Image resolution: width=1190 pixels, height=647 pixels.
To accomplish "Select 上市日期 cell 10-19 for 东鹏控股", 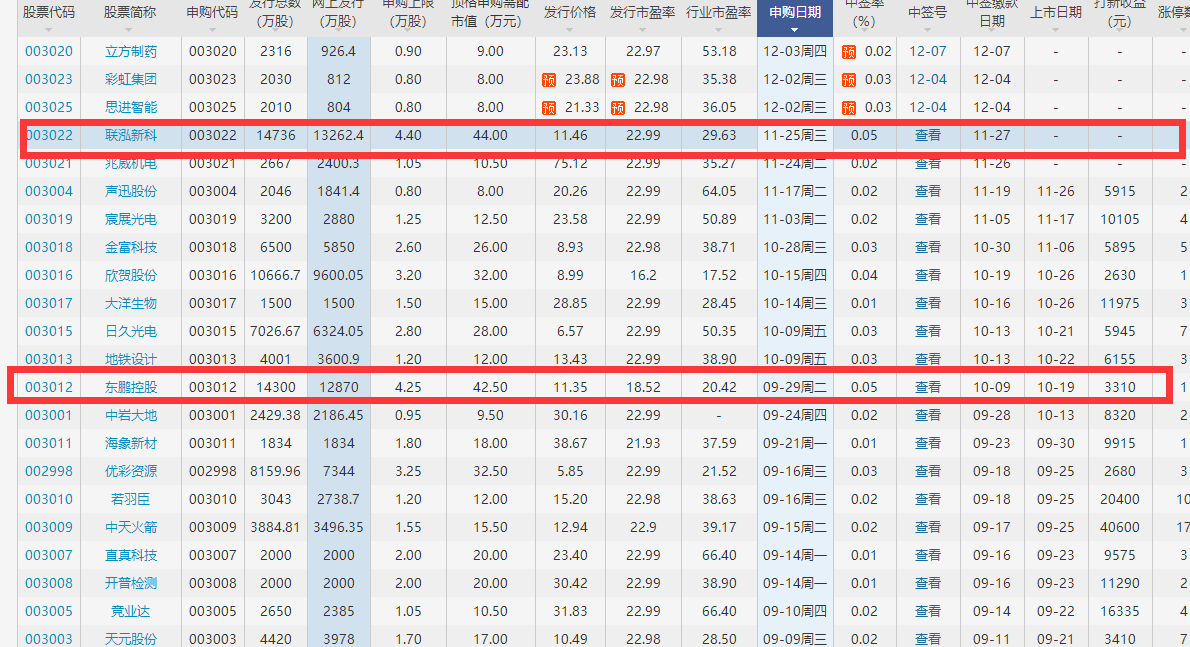I will 1056,388.
